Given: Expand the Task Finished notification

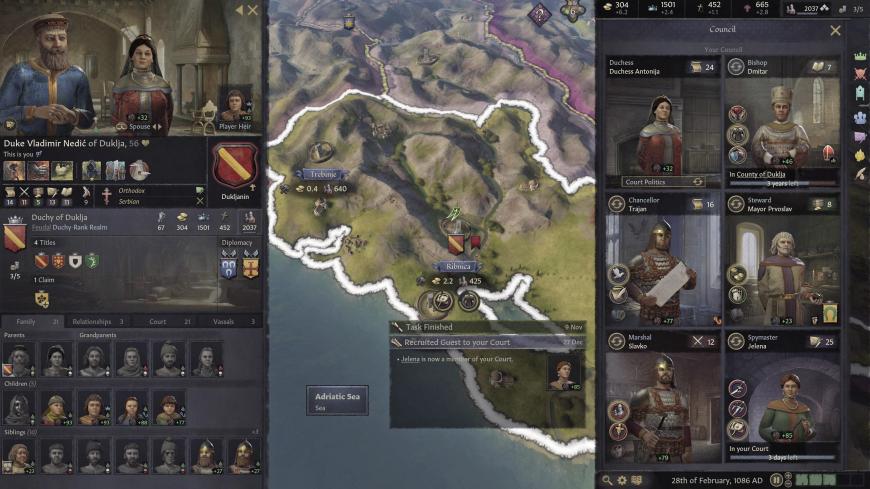Looking at the screenshot, I should tap(488, 327).
